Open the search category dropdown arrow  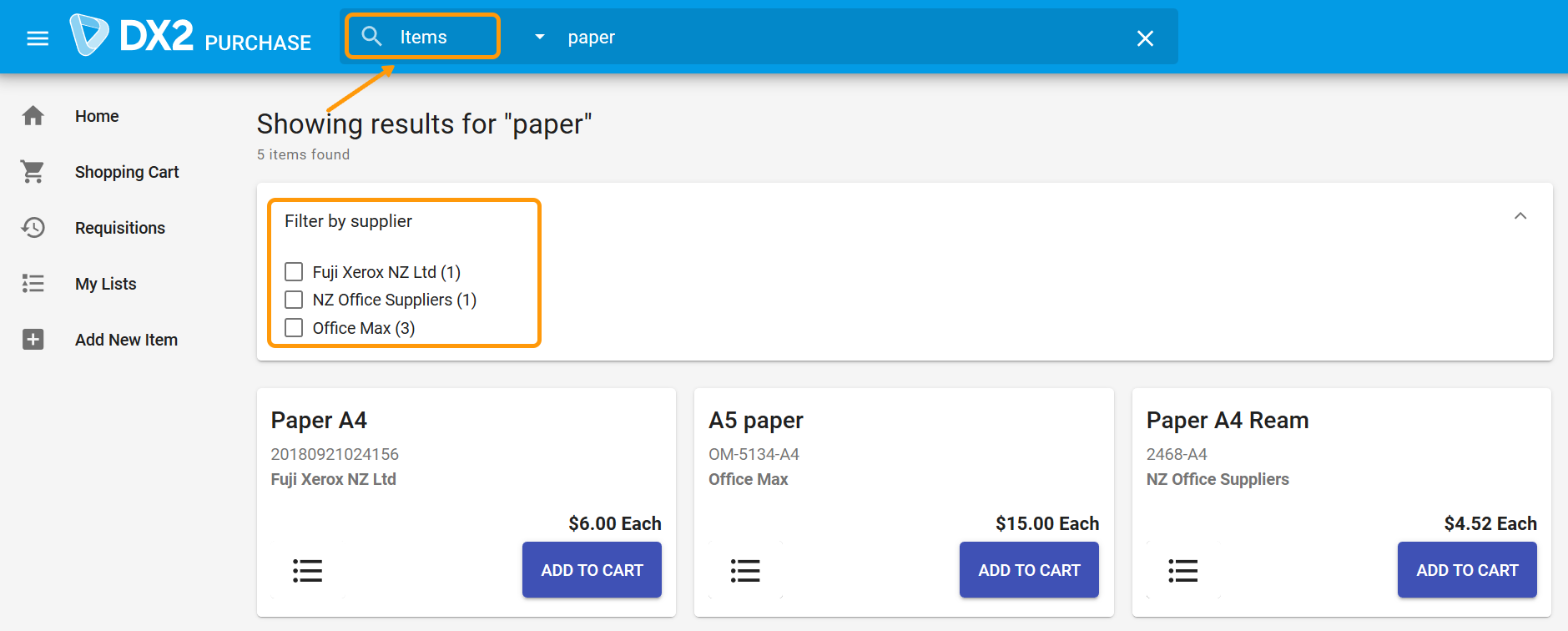pyautogui.click(x=540, y=38)
